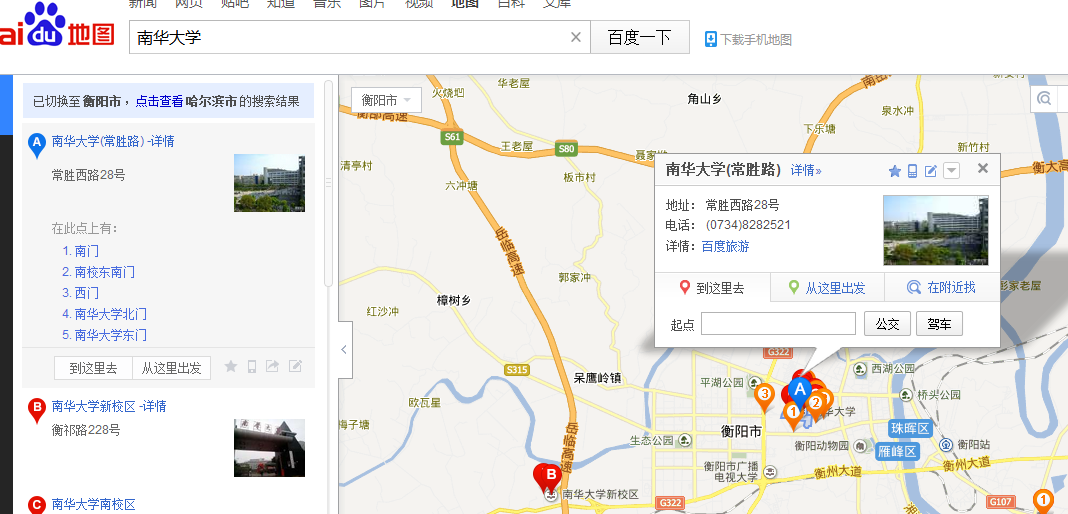
Task: Click 衡阳站 railway station icon
Action: click(x=946, y=445)
